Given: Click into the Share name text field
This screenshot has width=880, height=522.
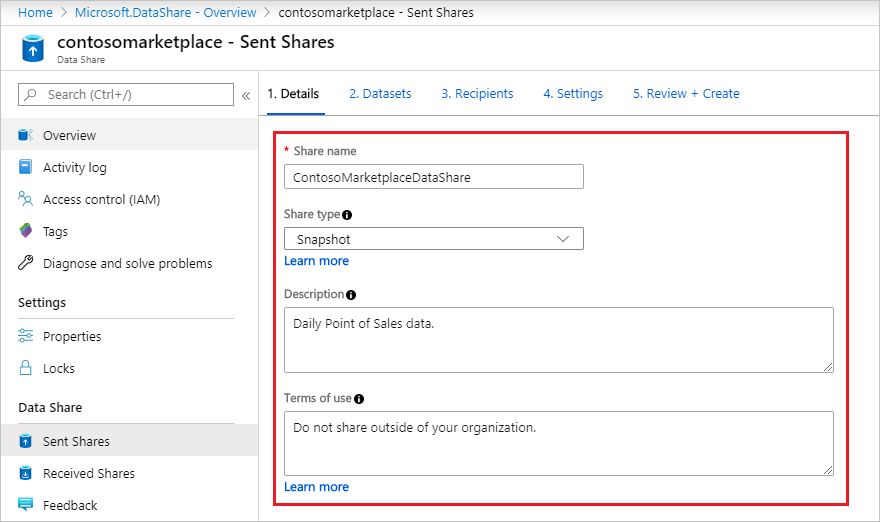Looking at the screenshot, I should tap(434, 177).
